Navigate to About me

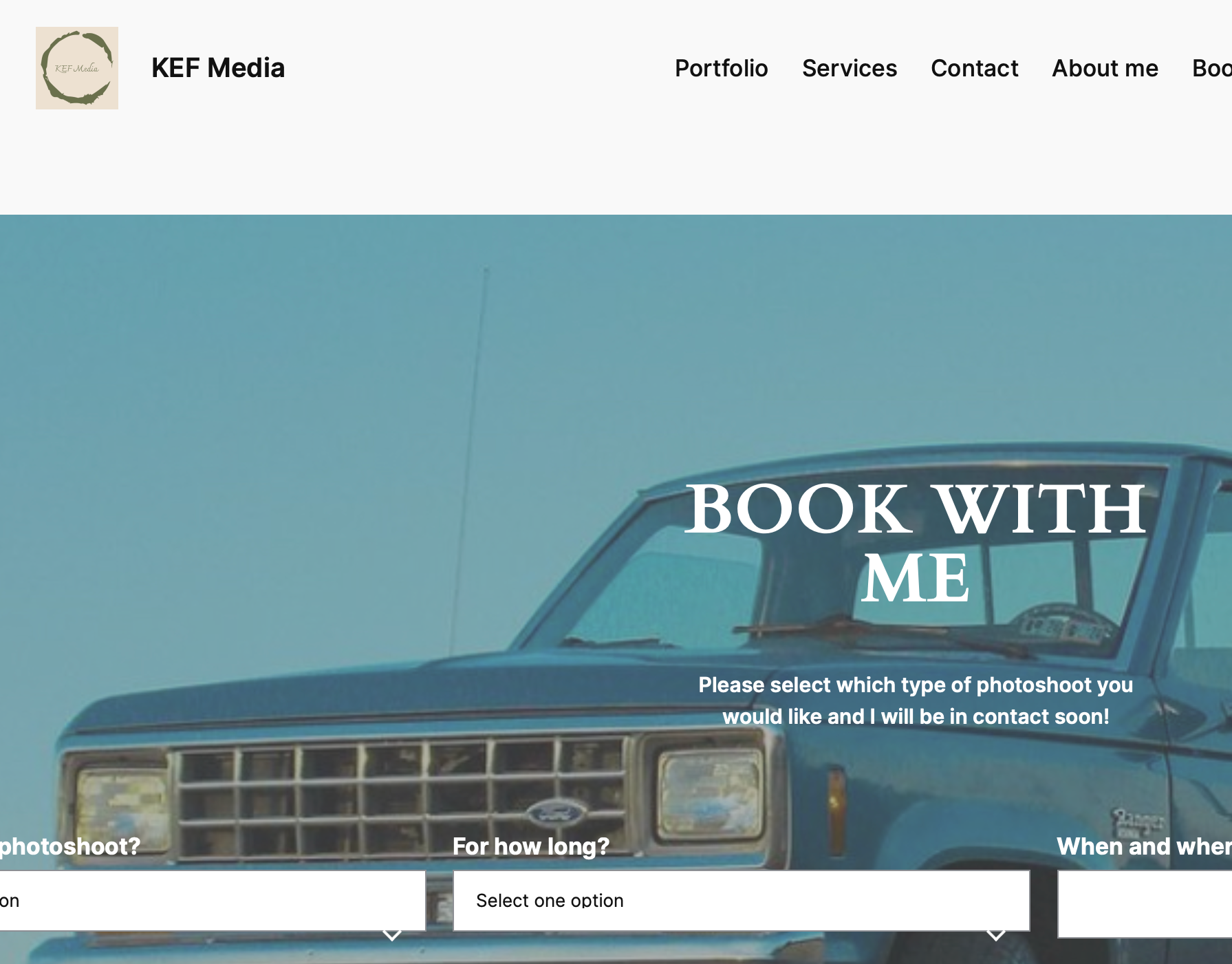click(x=1105, y=68)
